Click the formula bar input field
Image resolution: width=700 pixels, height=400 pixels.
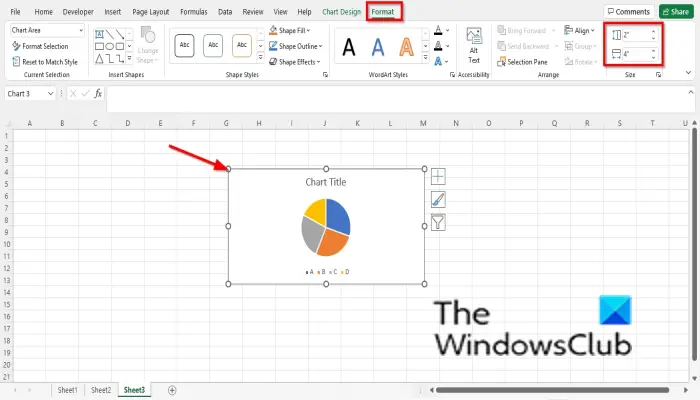pyautogui.click(x=397, y=94)
